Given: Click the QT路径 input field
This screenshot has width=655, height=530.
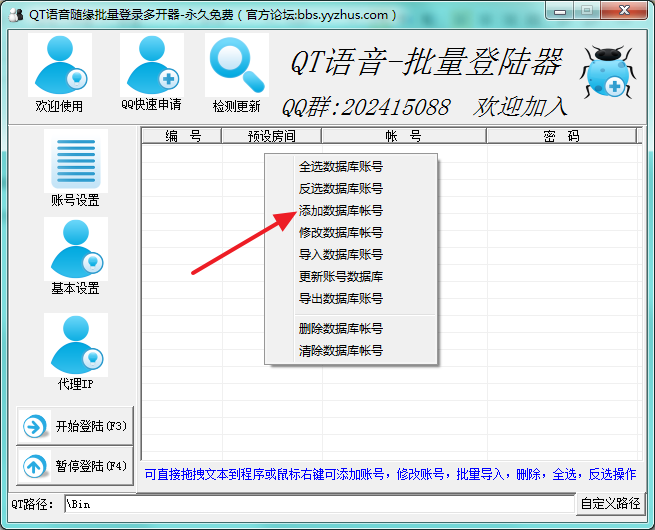Looking at the screenshot, I should tap(318, 504).
